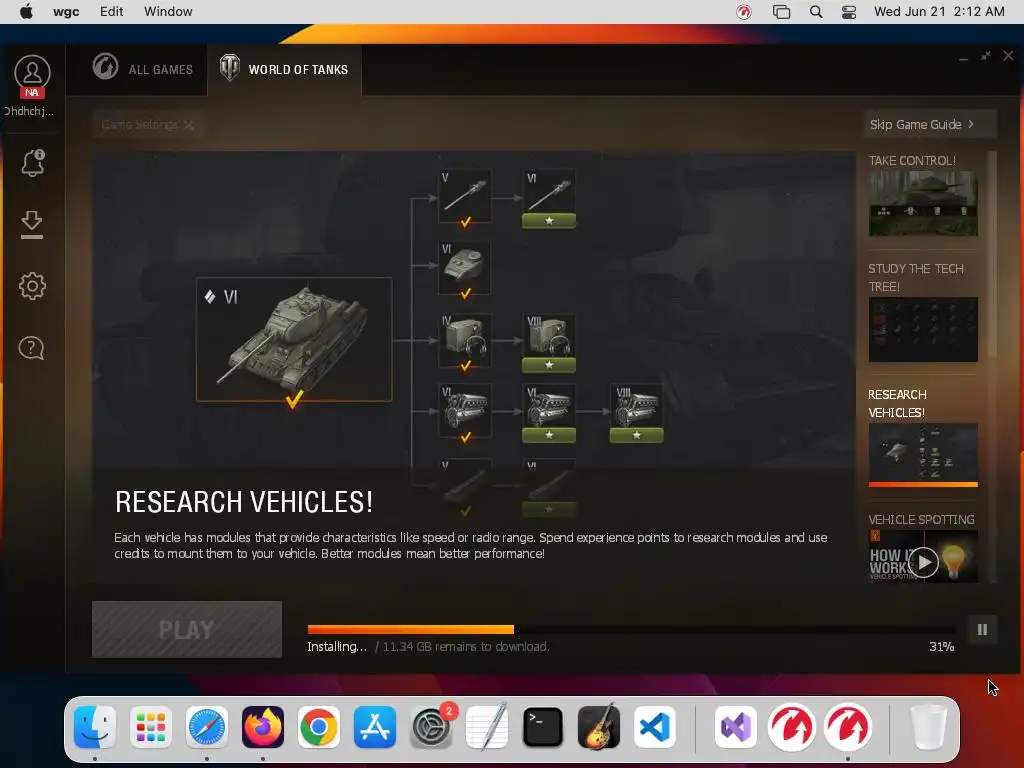Open the wgc application menu
The width and height of the screenshot is (1024, 768).
(x=66, y=12)
